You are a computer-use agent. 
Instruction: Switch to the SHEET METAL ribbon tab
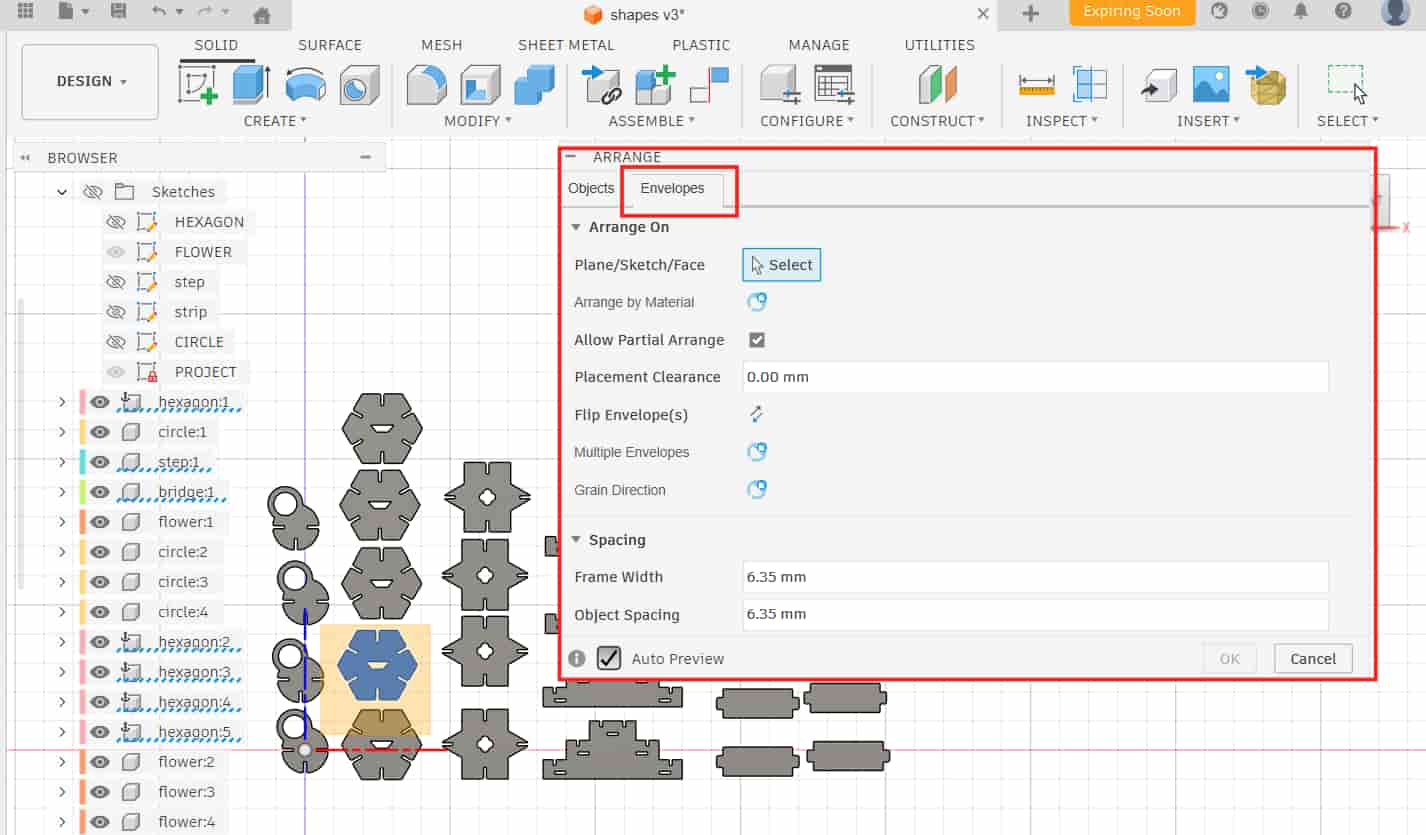pyautogui.click(x=566, y=45)
